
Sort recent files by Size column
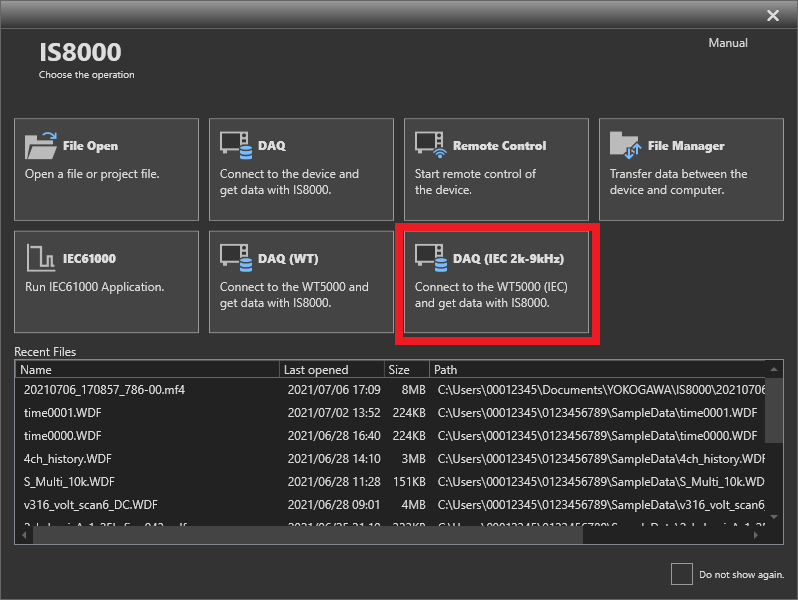click(406, 370)
